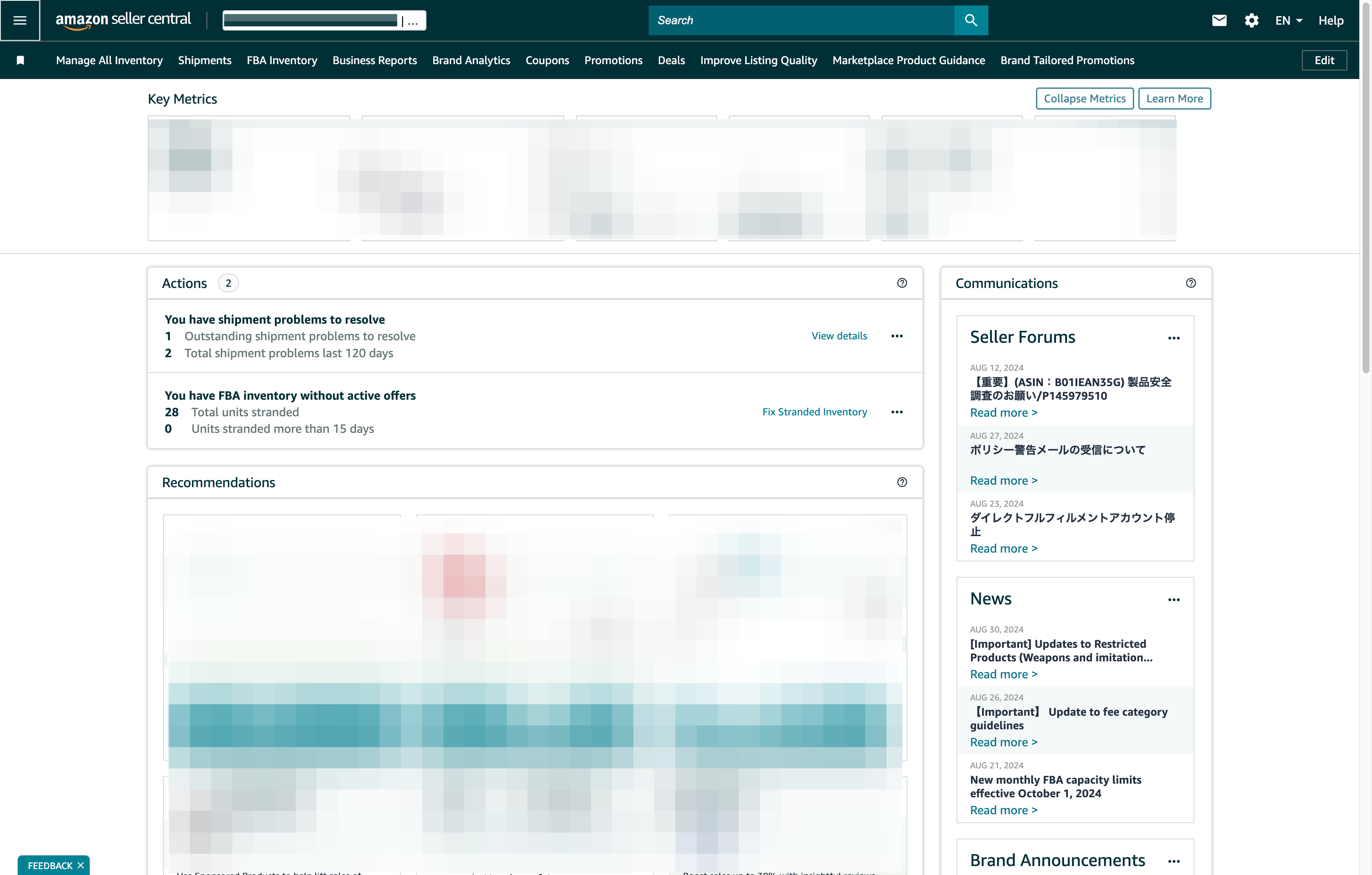The width and height of the screenshot is (1372, 875).
Task: Open Brand Tailored Promotions
Action: (1067, 60)
